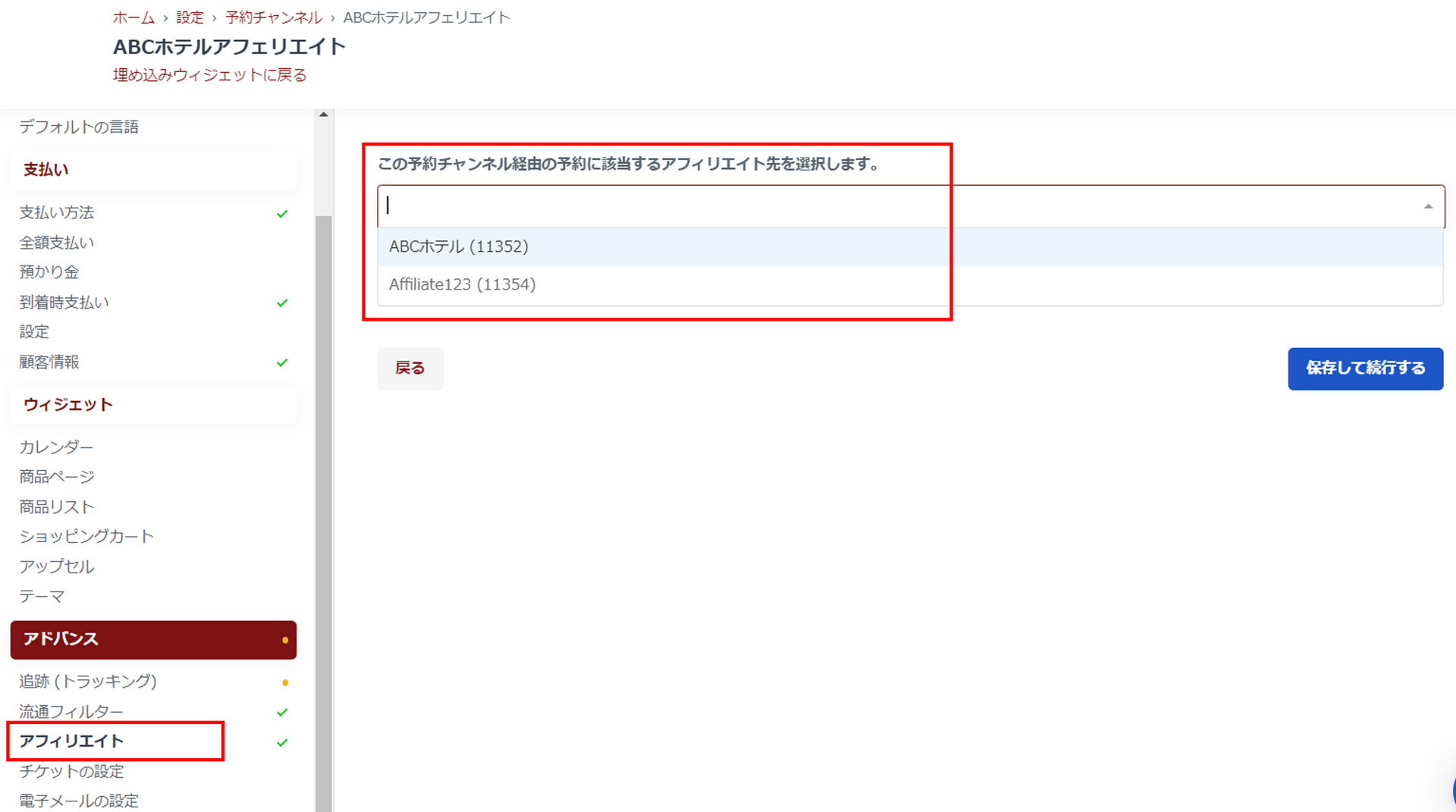Viewport: 1456px width, 812px height.
Task: Select ABCホテル (11352) from the dropdown
Action: (x=459, y=247)
